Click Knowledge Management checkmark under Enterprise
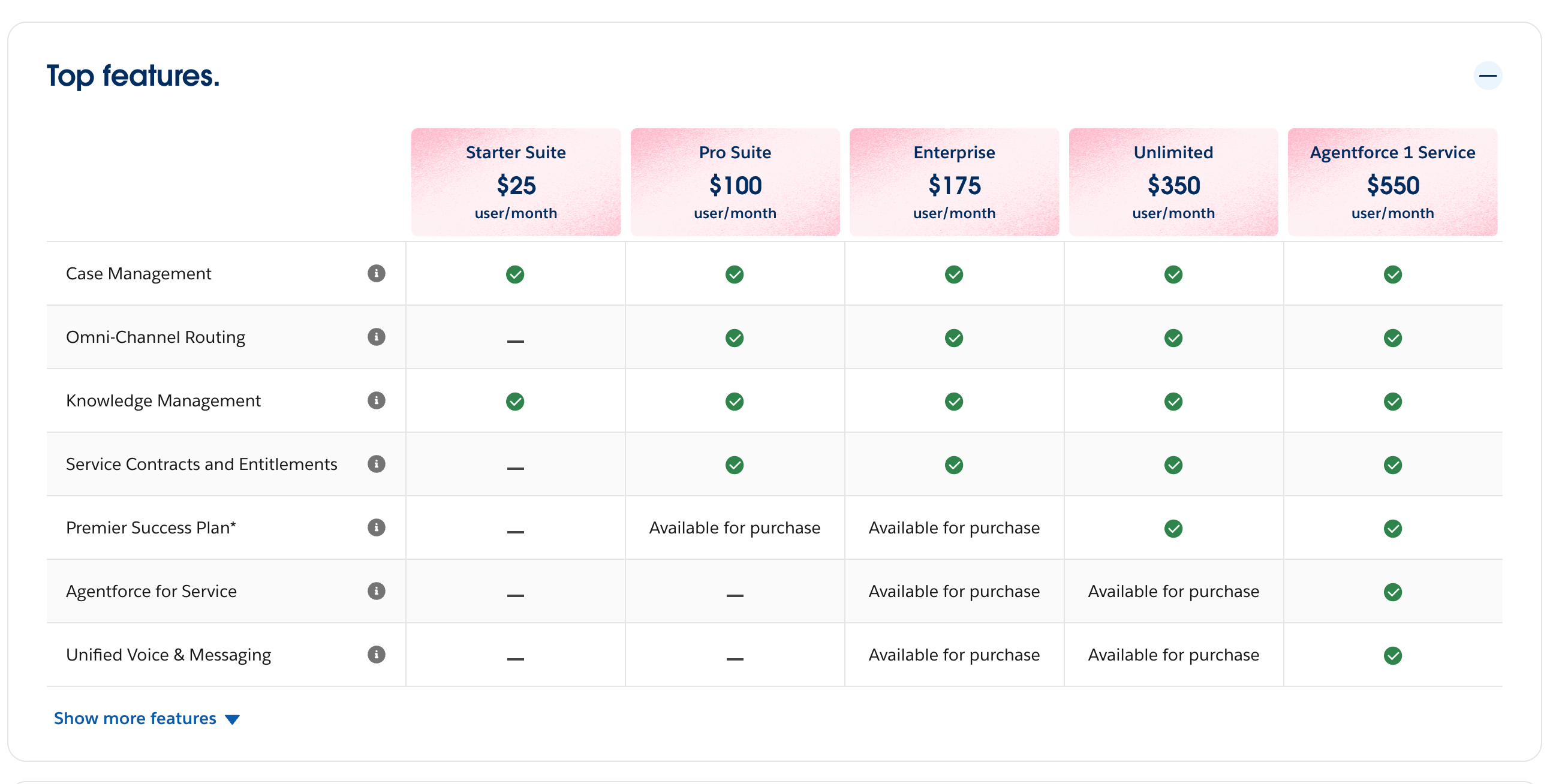Screen dimensions: 1547x784 953,402
